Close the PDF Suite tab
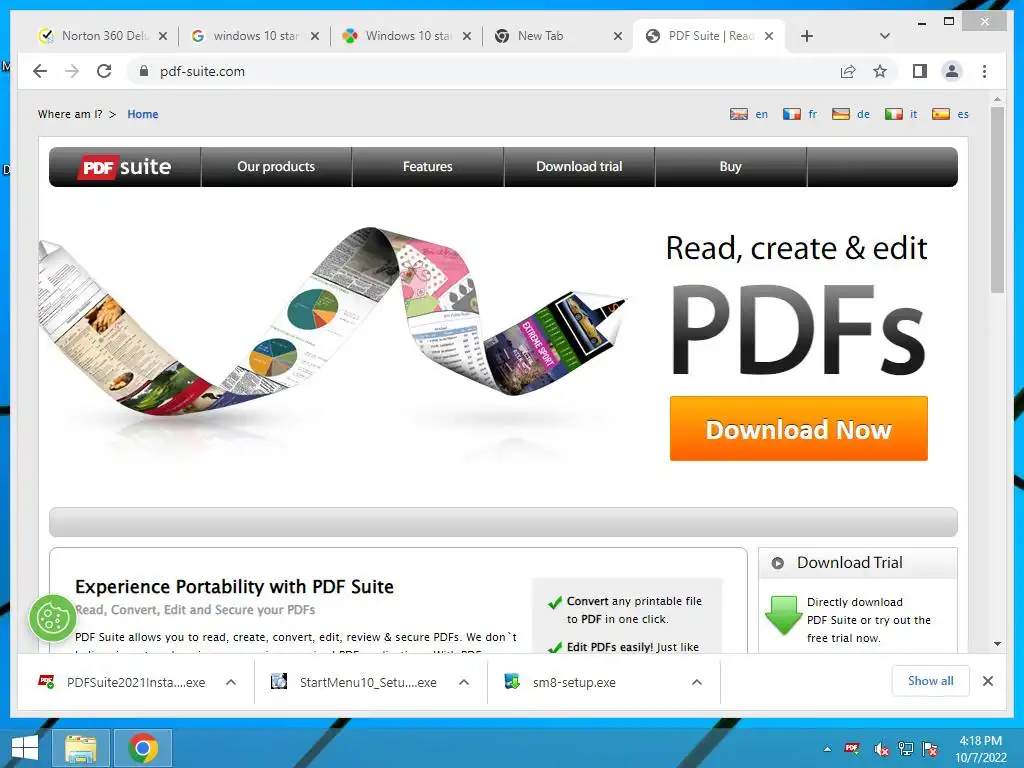Screen dimensions: 1024x768 coord(769,36)
